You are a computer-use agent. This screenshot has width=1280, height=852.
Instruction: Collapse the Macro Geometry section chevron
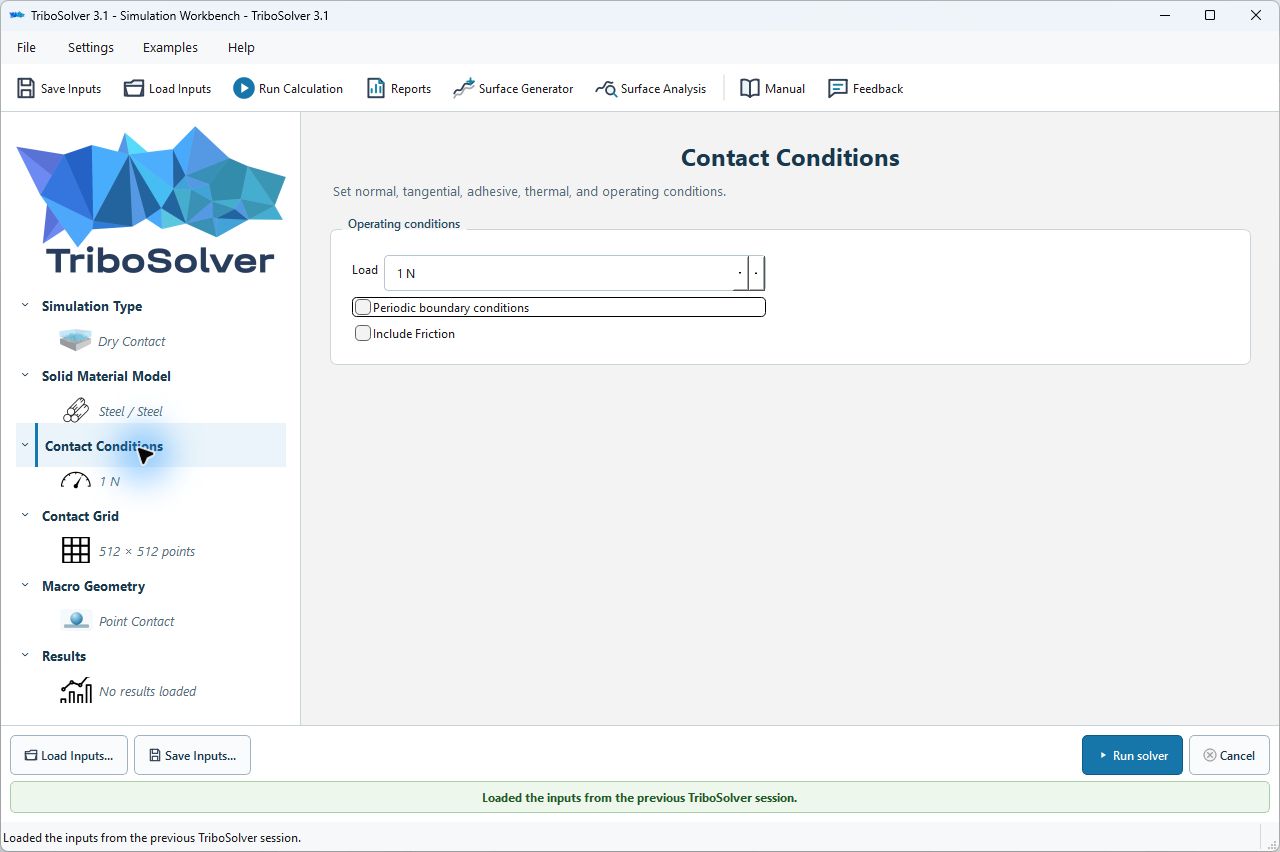pyautogui.click(x=25, y=586)
